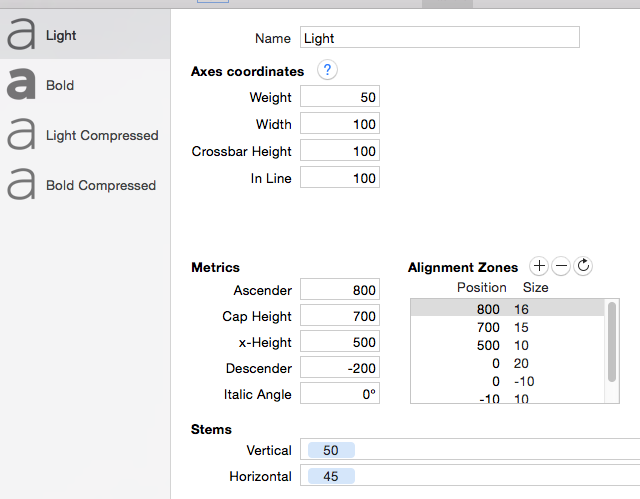Open Axes coordinates help question mark
640x499 pixels.
327,70
